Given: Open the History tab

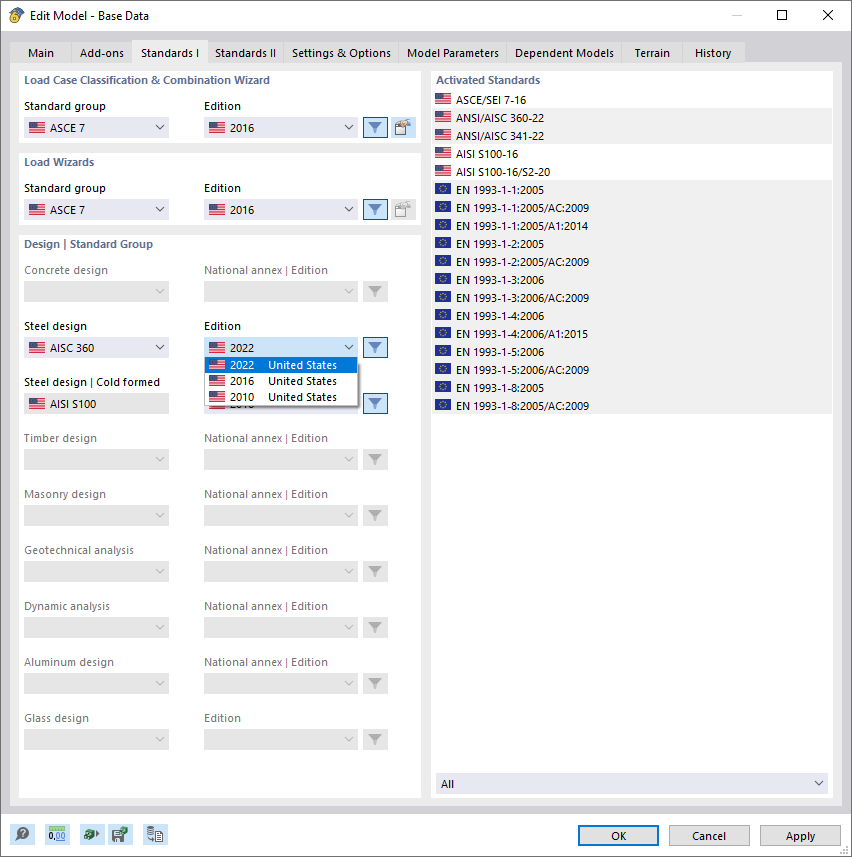Looking at the screenshot, I should tap(713, 53).
